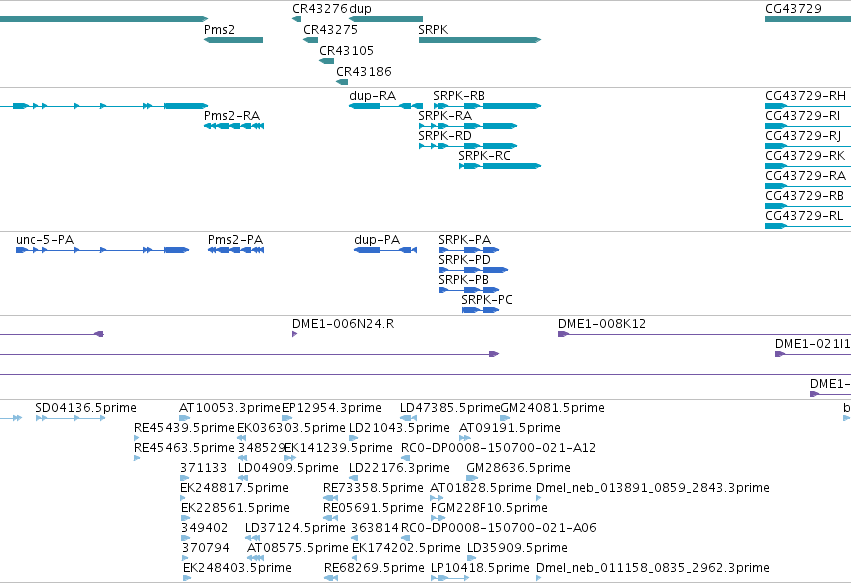Select the LD37124.5prime EST label

tap(295, 528)
